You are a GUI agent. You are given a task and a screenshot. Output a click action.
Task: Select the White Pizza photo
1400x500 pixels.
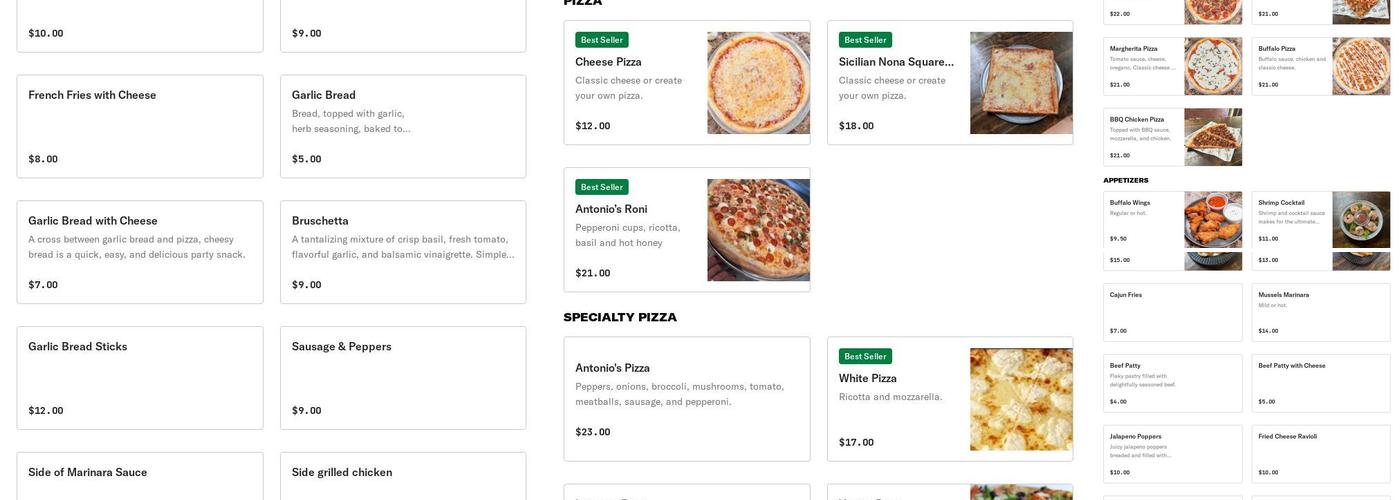tap(1021, 399)
